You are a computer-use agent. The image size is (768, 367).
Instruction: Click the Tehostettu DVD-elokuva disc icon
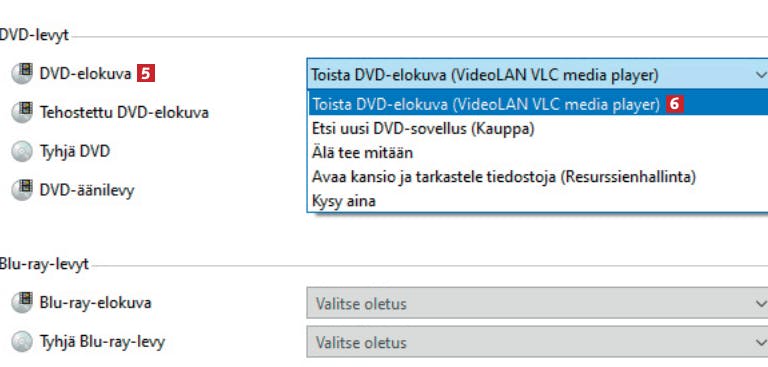pos(22,113)
